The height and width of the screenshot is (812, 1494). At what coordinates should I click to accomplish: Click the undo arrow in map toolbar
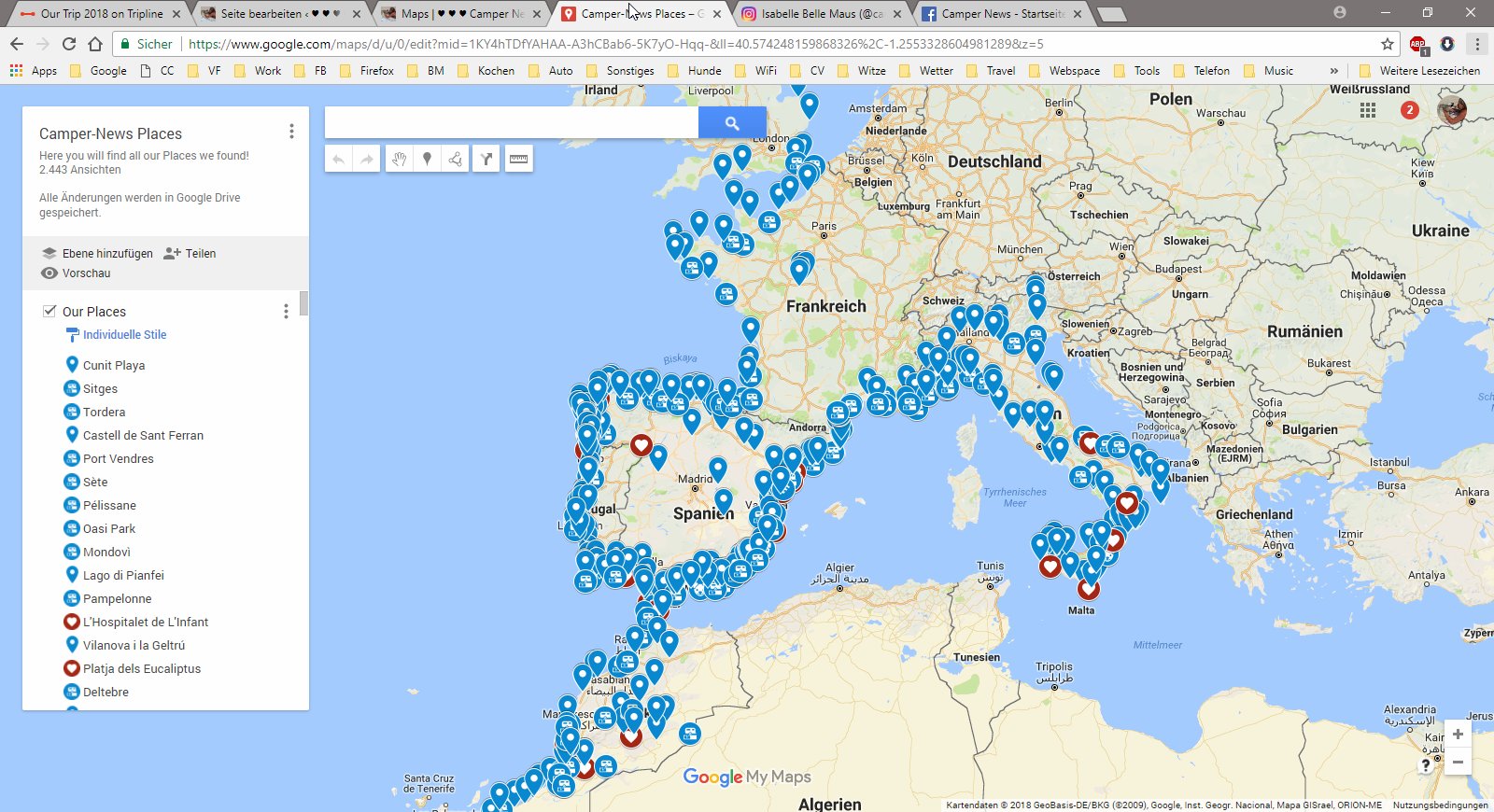coord(338,160)
